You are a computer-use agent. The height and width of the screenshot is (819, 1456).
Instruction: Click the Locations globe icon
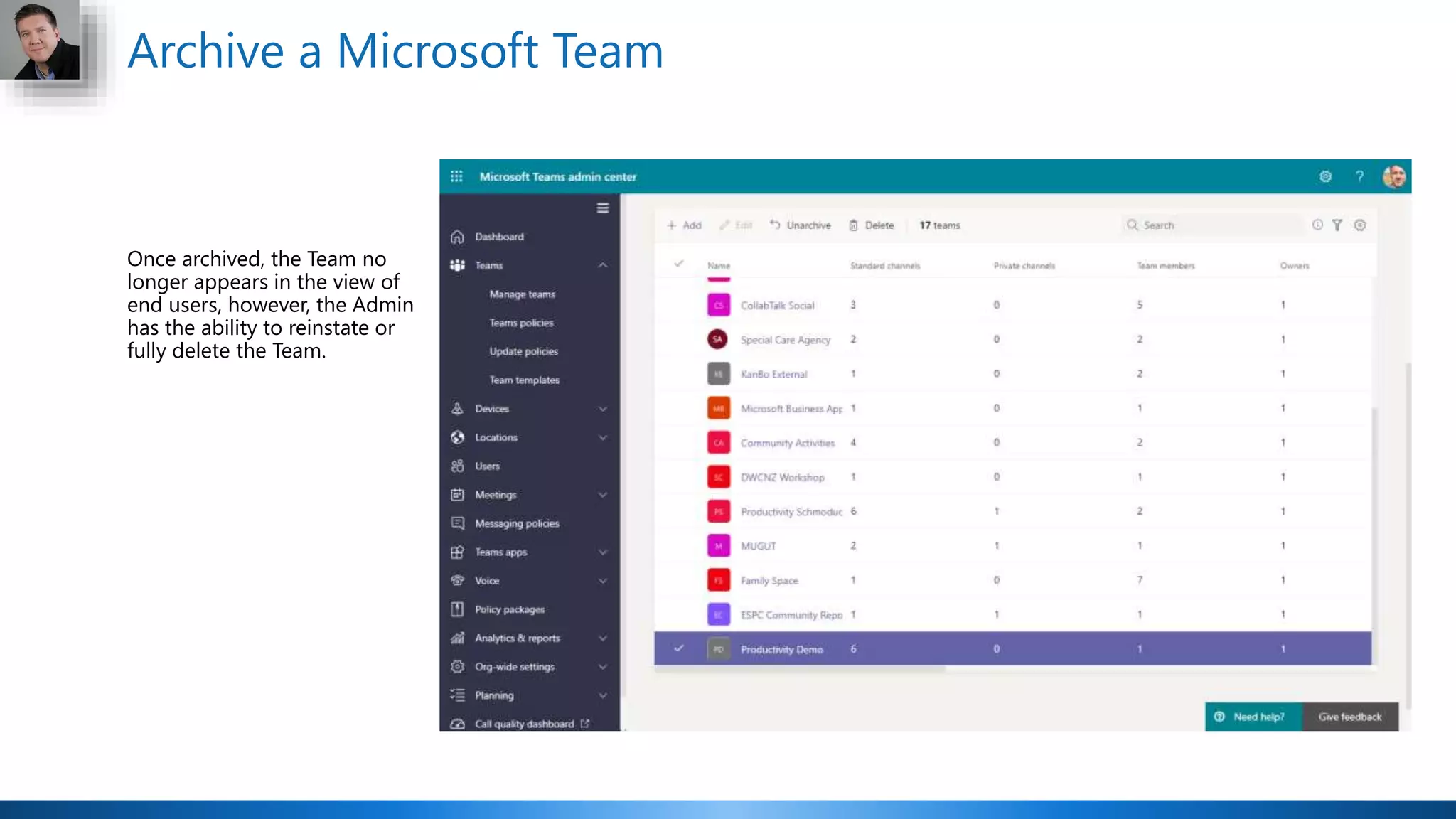point(457,437)
